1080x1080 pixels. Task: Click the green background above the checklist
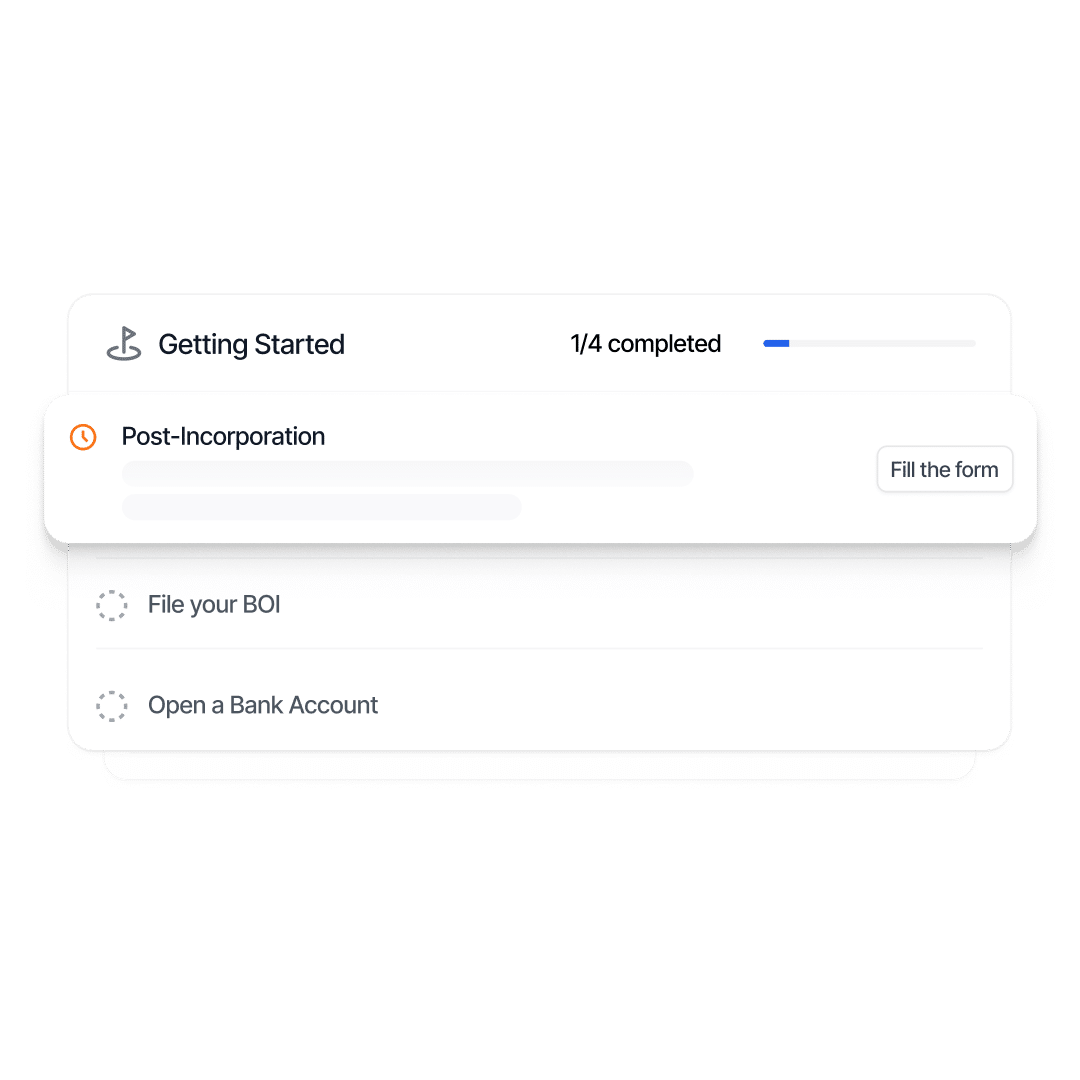click(x=540, y=150)
